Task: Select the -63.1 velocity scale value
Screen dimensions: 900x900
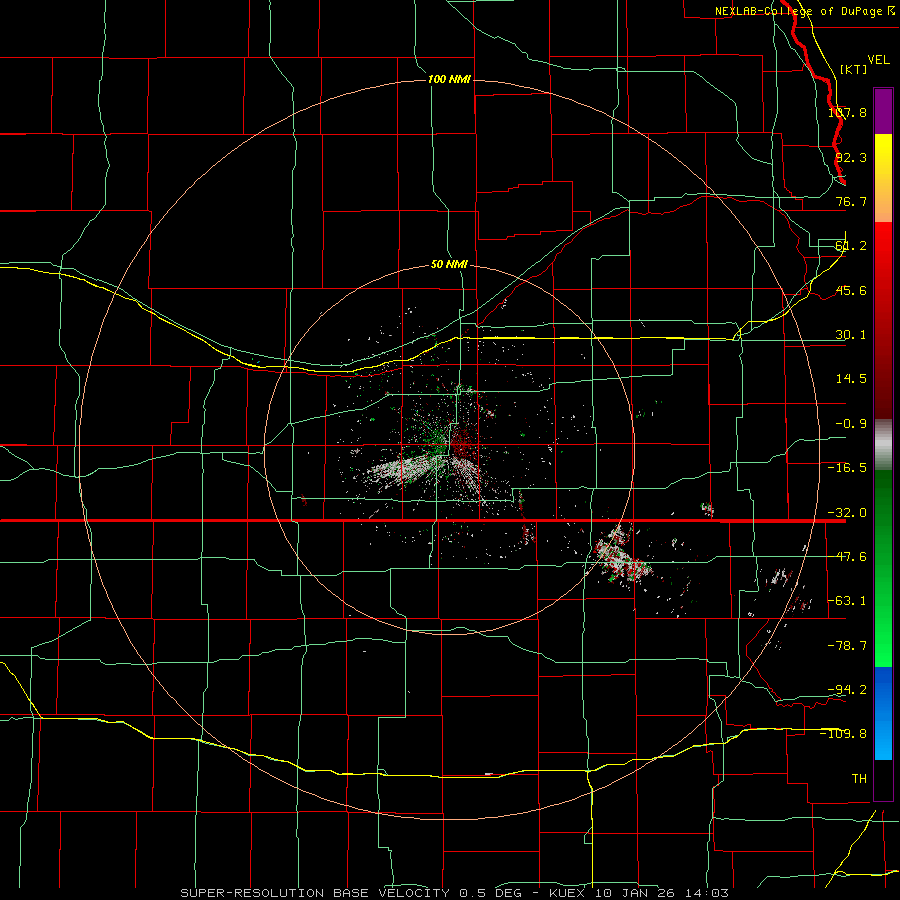Action: (847, 601)
